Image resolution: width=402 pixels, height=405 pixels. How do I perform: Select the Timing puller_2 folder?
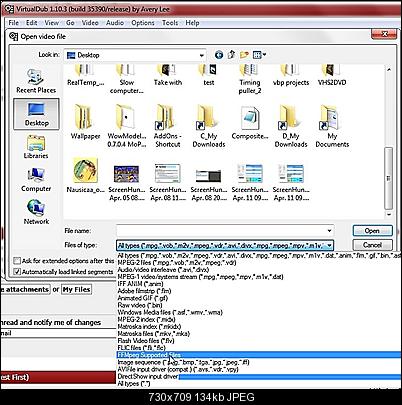[250, 80]
